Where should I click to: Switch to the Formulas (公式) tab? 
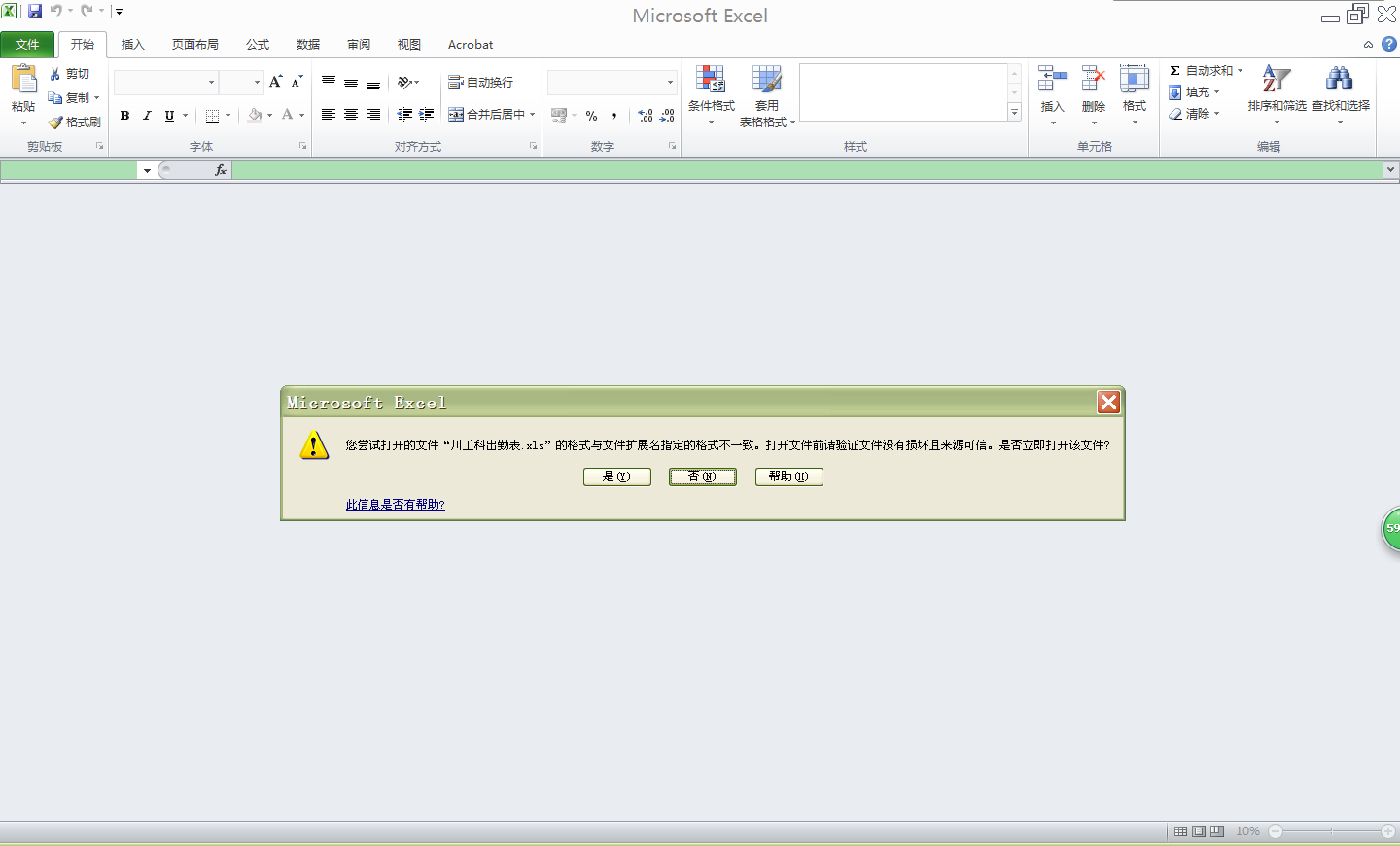tap(258, 45)
